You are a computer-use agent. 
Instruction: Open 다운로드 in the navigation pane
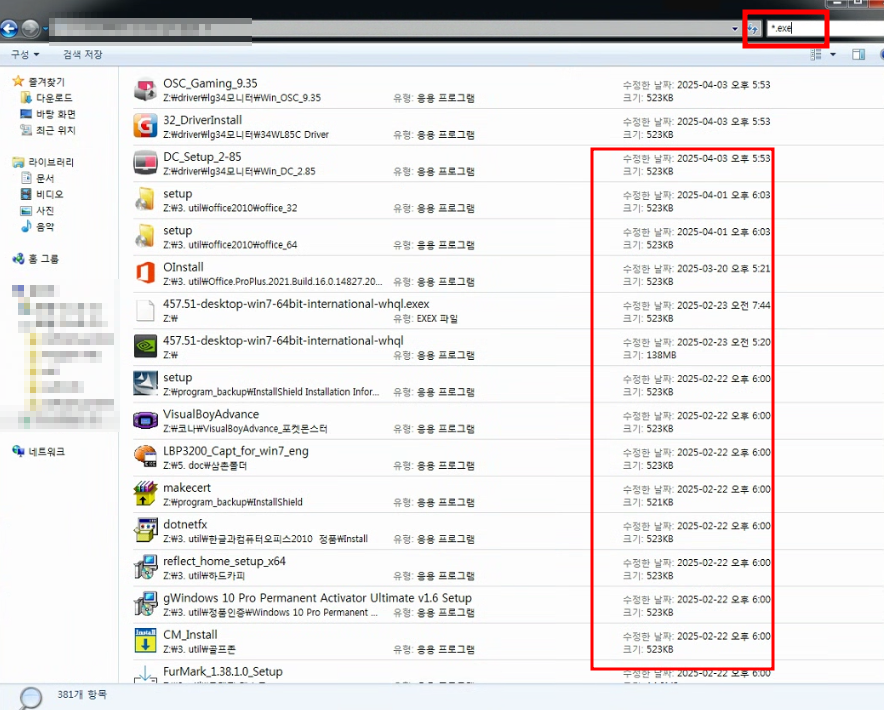pos(54,98)
